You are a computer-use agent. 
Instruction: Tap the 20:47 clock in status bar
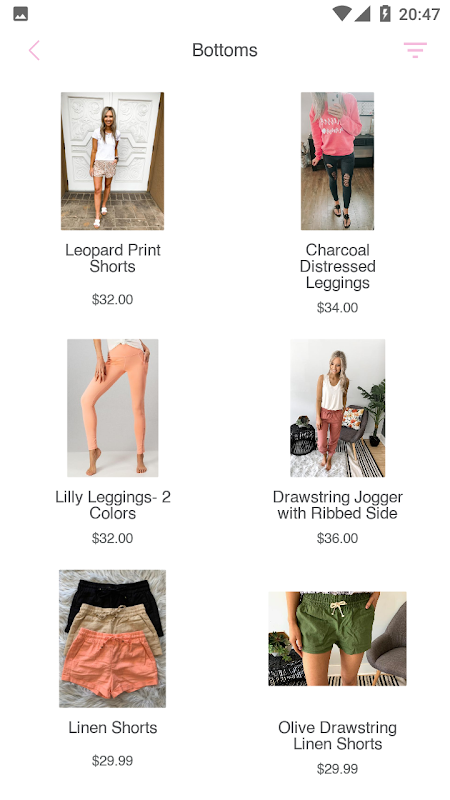click(x=419, y=14)
